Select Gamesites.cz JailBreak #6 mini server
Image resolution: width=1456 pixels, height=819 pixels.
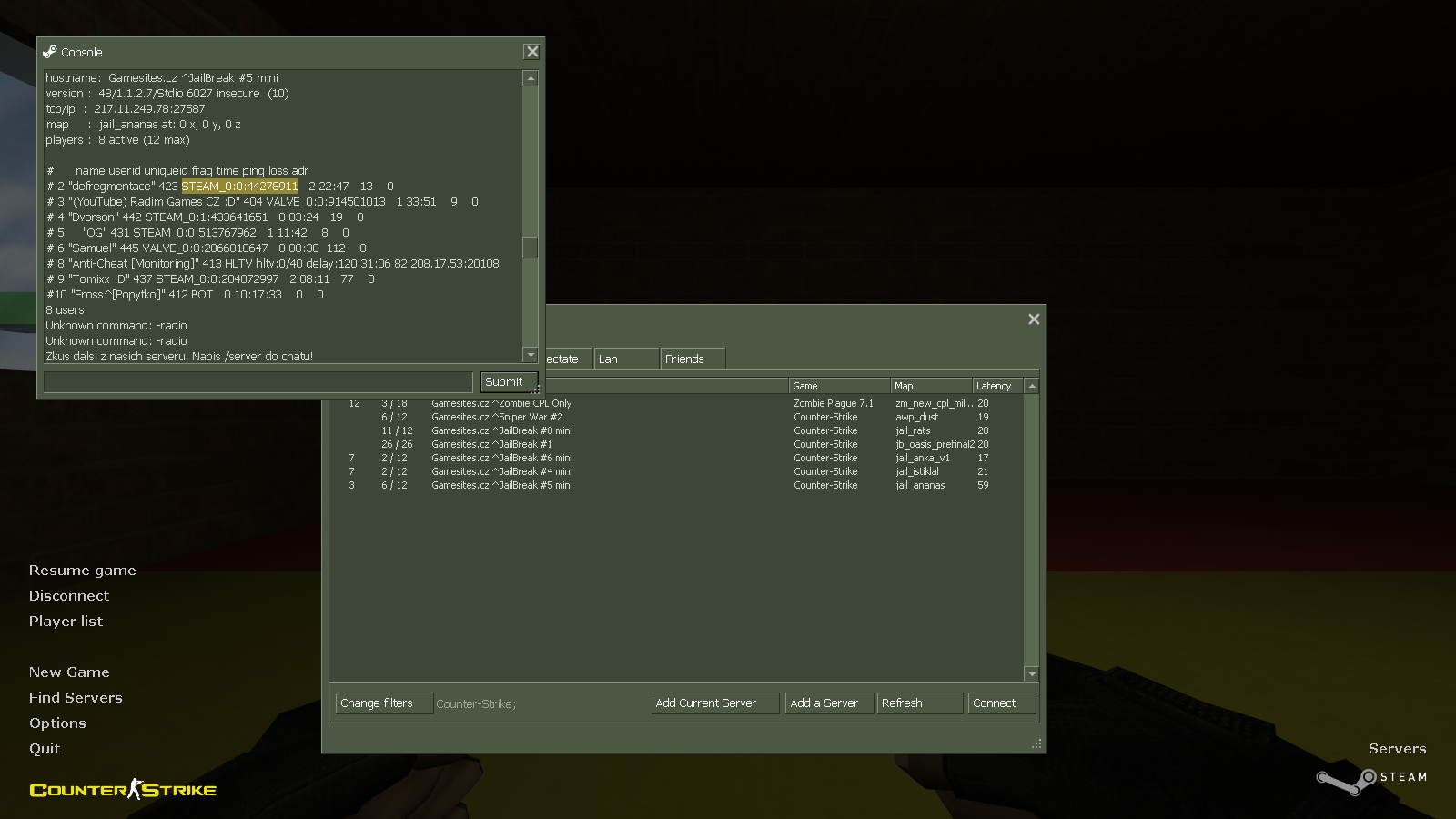pyautogui.click(x=677, y=458)
